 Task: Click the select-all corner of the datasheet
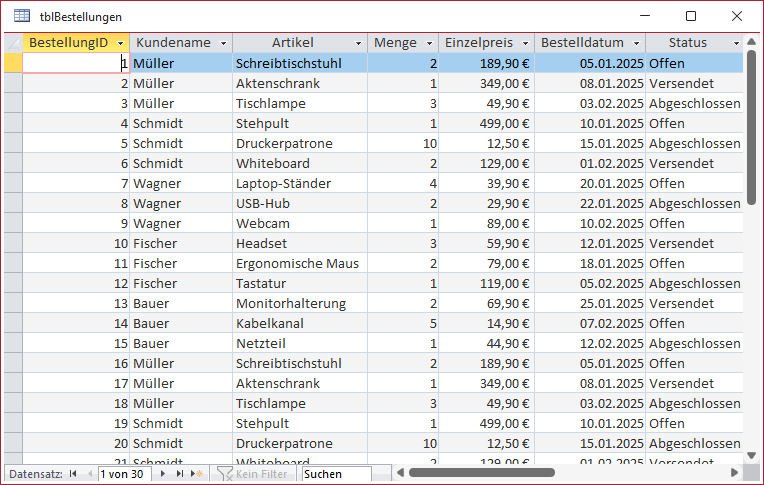click(x=12, y=43)
